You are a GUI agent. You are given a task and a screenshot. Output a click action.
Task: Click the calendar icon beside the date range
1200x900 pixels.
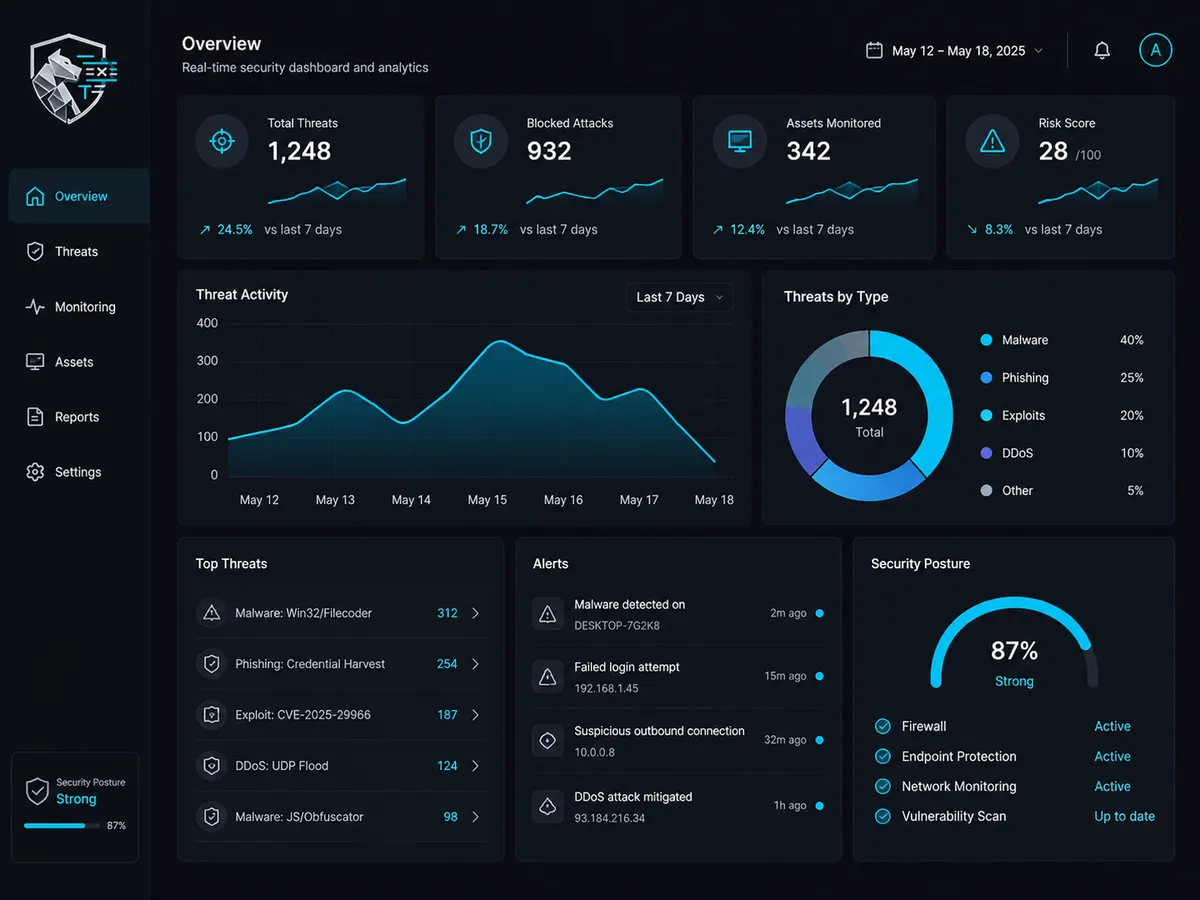pyautogui.click(x=874, y=50)
